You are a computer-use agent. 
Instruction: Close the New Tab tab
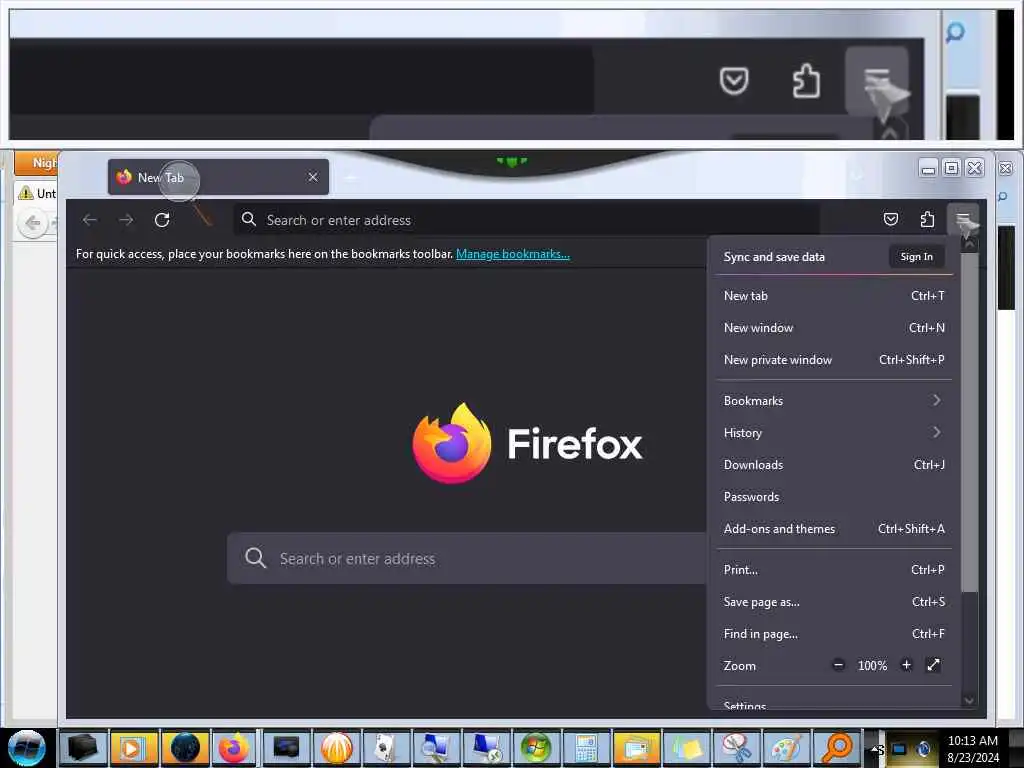pos(313,177)
